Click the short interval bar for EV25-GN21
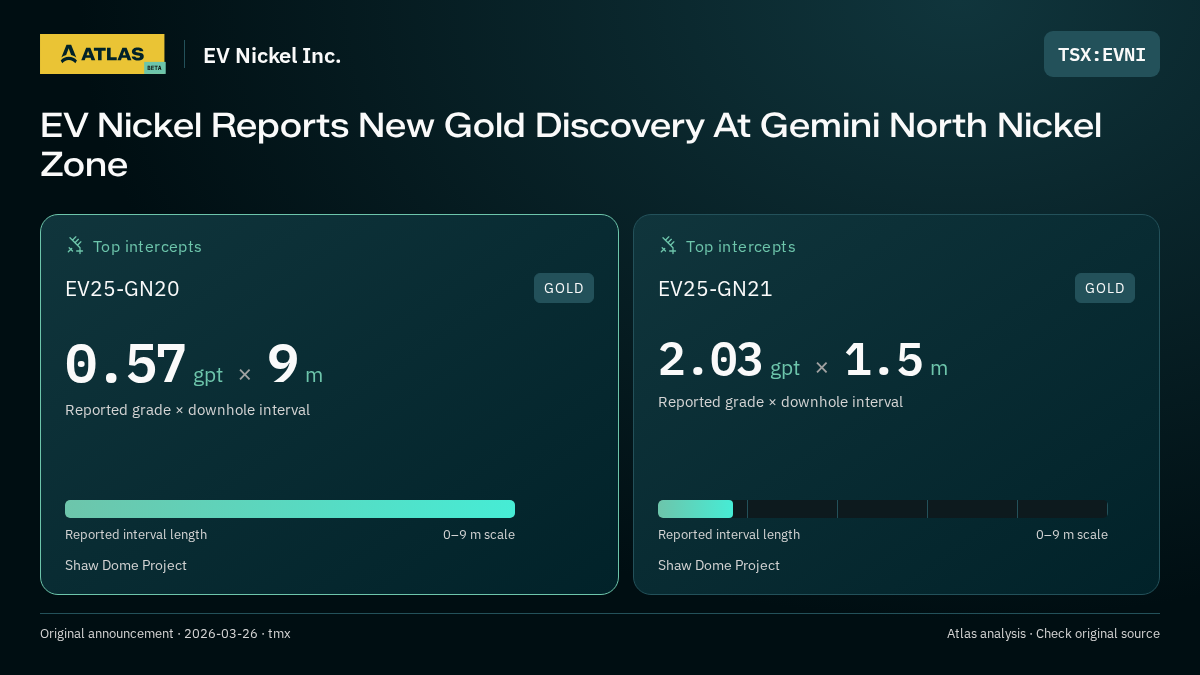The image size is (1200, 675). coord(695,509)
